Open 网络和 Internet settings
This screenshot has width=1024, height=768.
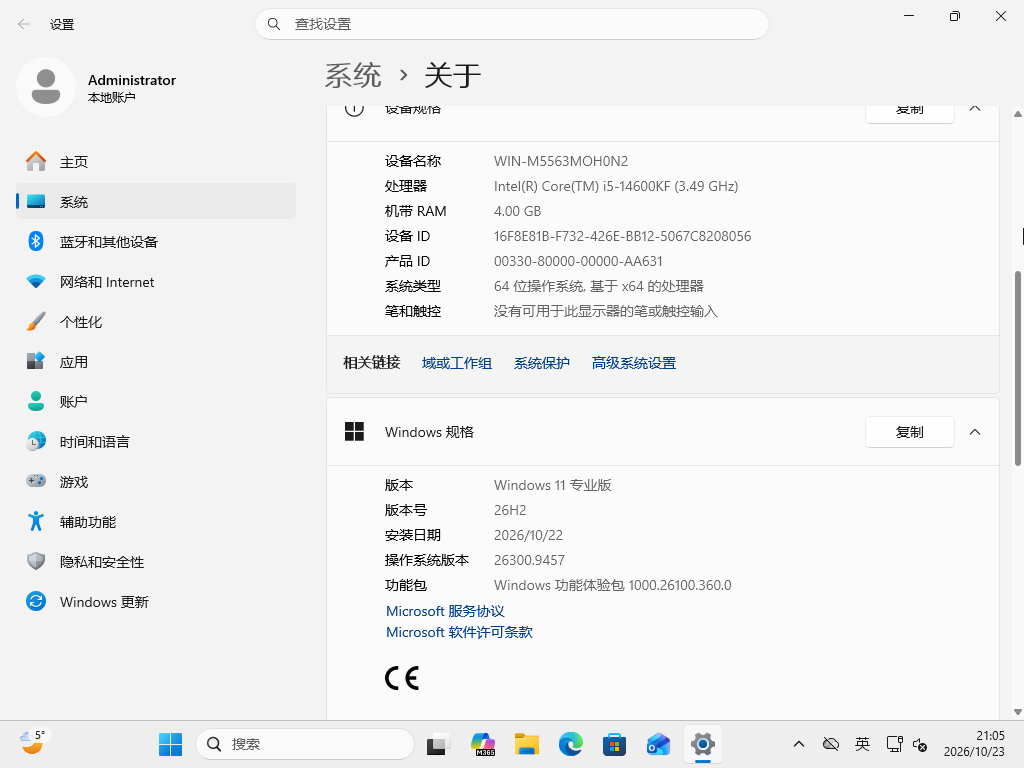pyautogui.click(x=155, y=282)
